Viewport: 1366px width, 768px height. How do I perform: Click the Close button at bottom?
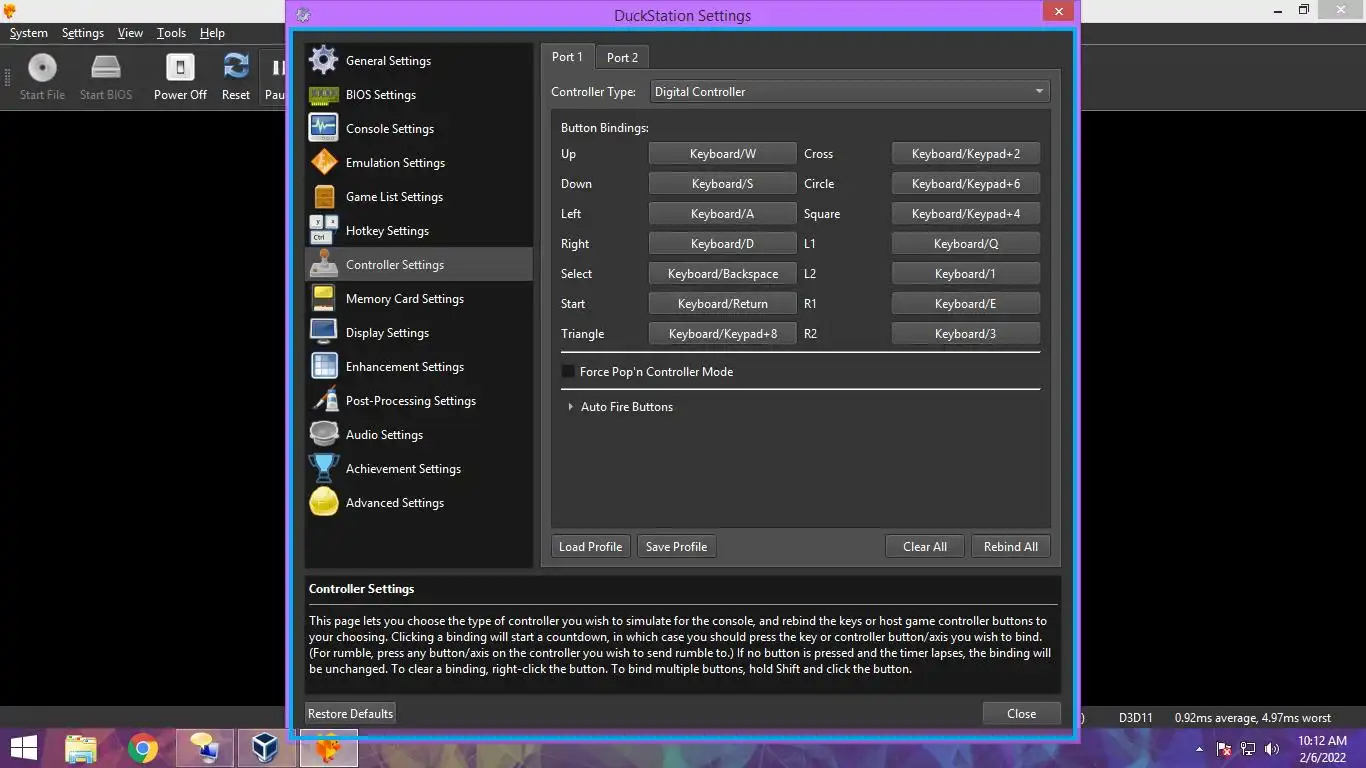(x=1021, y=714)
